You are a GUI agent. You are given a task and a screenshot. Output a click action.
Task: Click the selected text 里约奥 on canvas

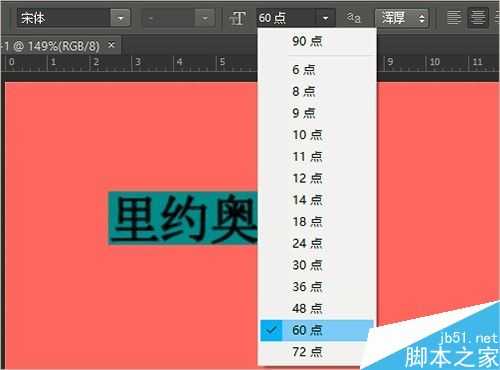tap(183, 219)
